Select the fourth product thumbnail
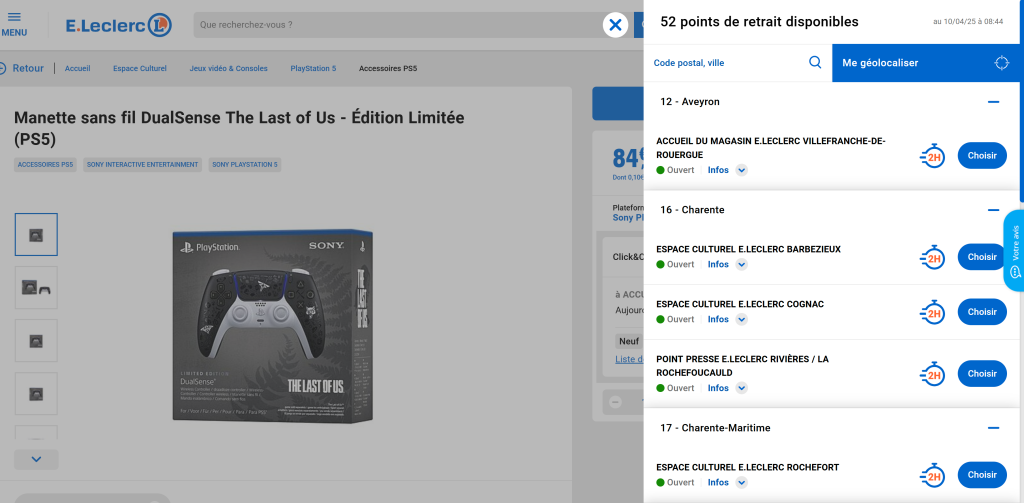1024x503 pixels. [x=36, y=393]
